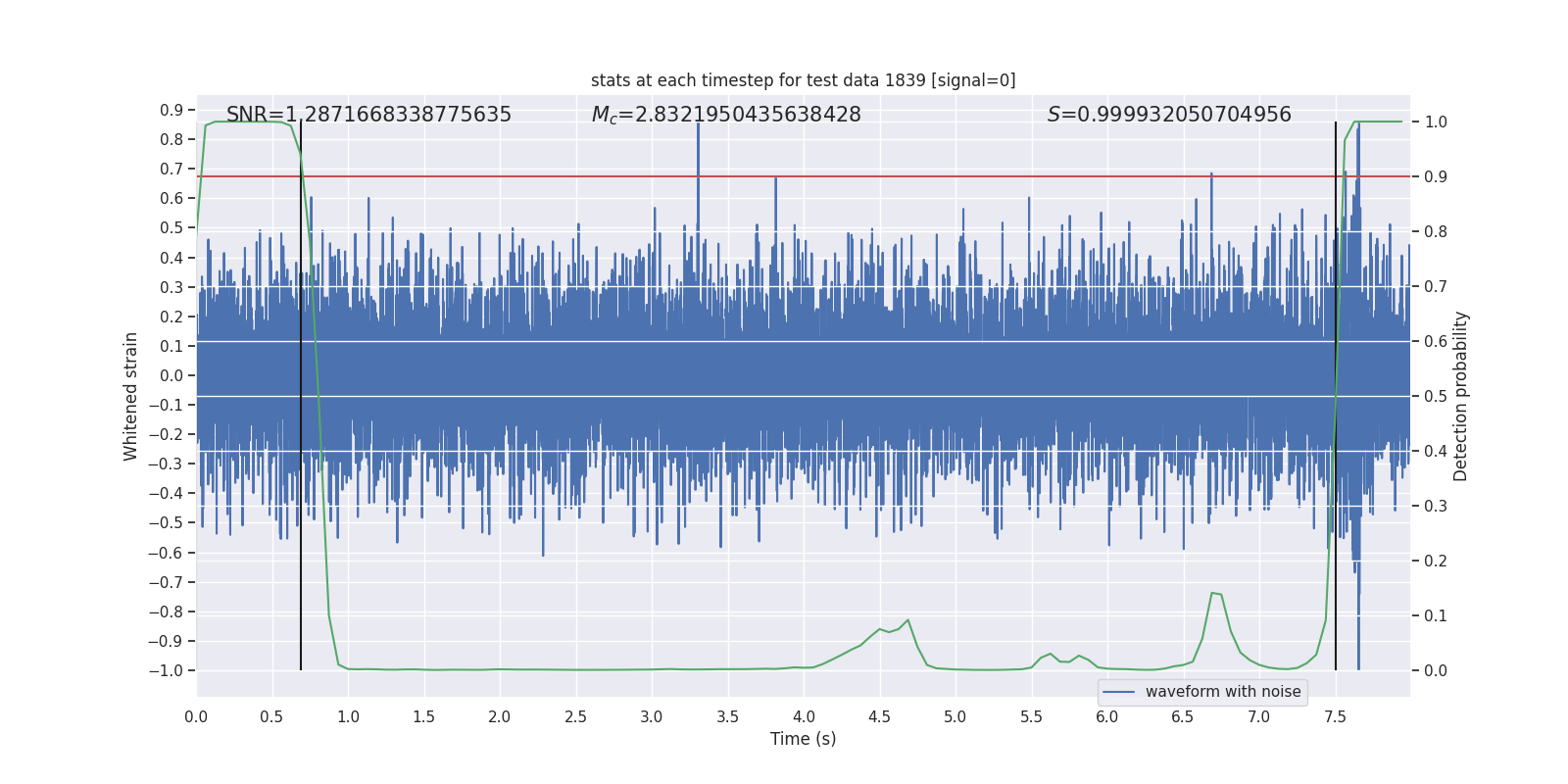
Task: Select the 0.2 tick on the Detection probability axis
Action: [1436, 561]
